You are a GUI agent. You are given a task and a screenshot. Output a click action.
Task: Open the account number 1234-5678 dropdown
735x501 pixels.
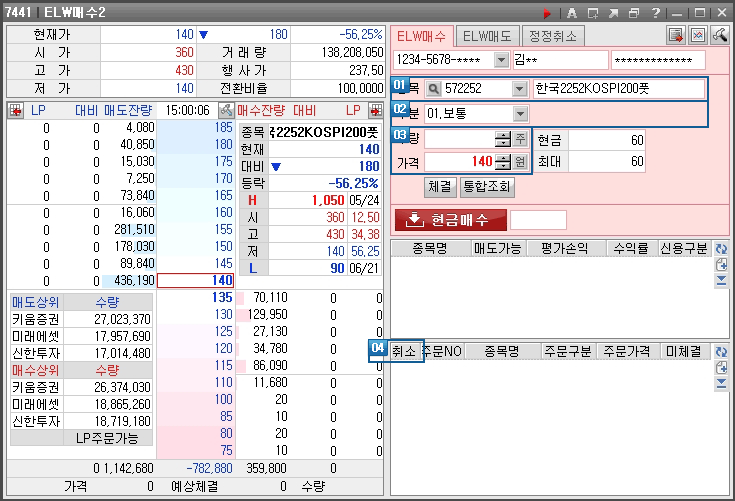(x=501, y=60)
